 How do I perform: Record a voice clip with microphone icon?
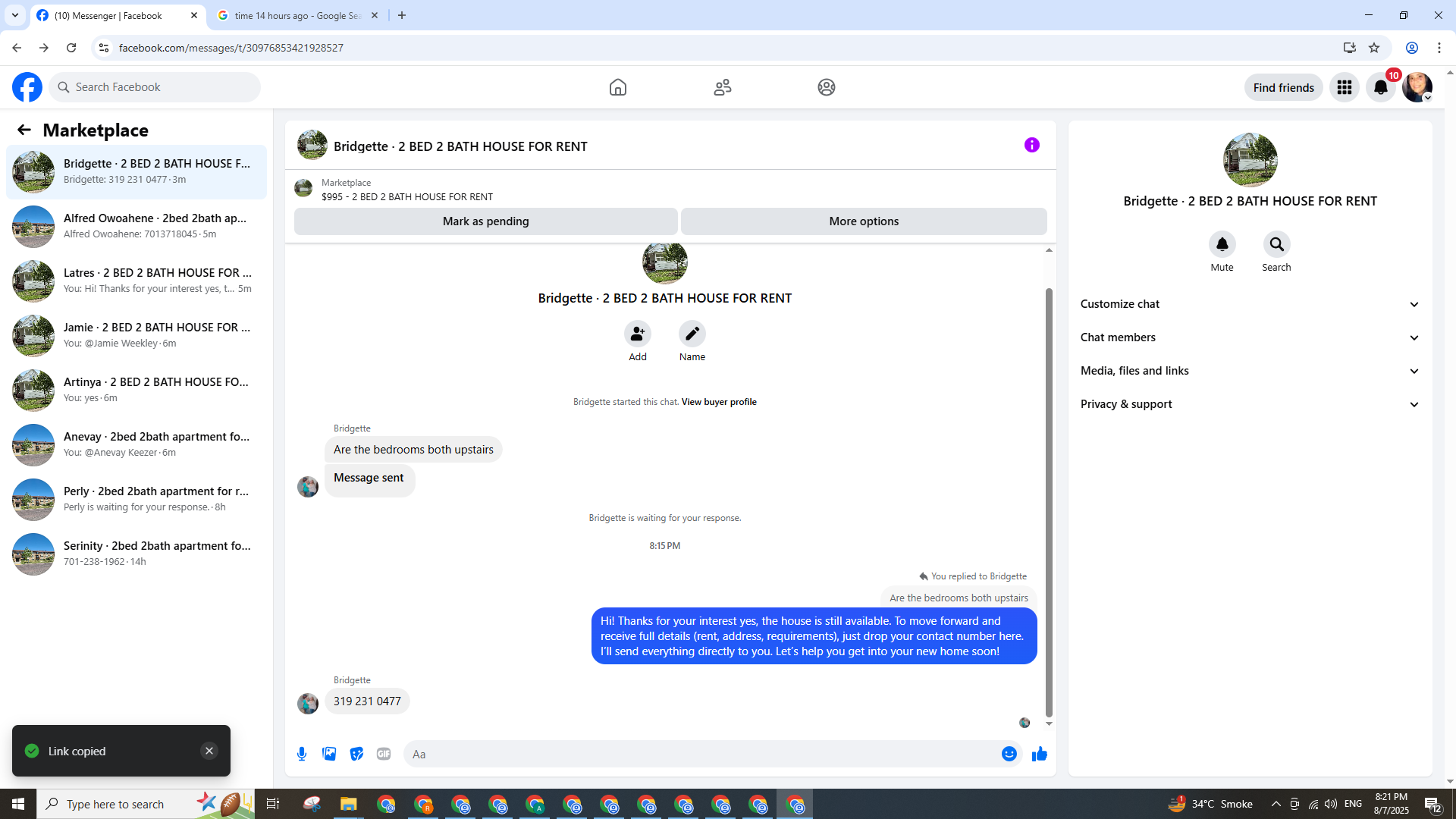[x=302, y=754]
